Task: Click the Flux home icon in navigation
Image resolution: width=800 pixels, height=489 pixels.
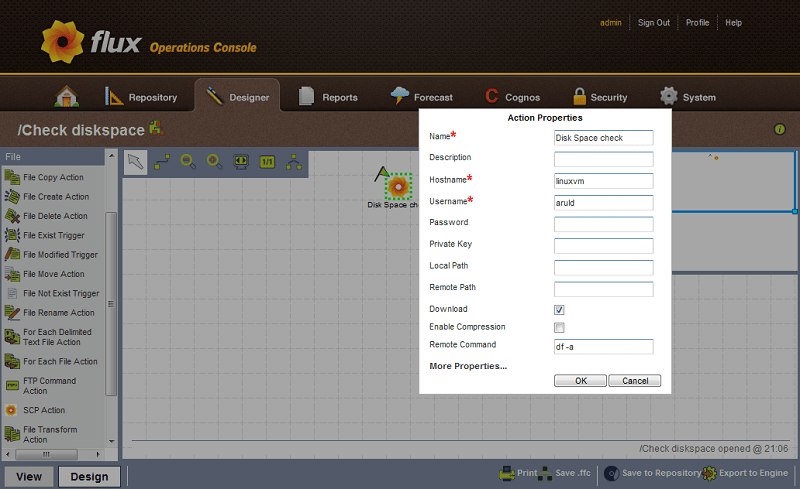Action: click(x=66, y=97)
